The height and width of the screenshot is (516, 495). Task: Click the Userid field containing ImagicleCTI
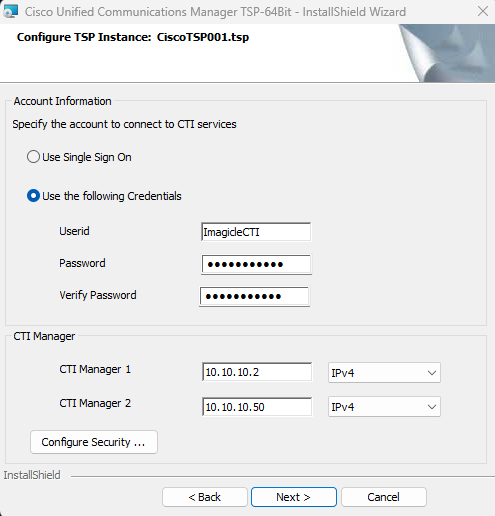tap(256, 232)
